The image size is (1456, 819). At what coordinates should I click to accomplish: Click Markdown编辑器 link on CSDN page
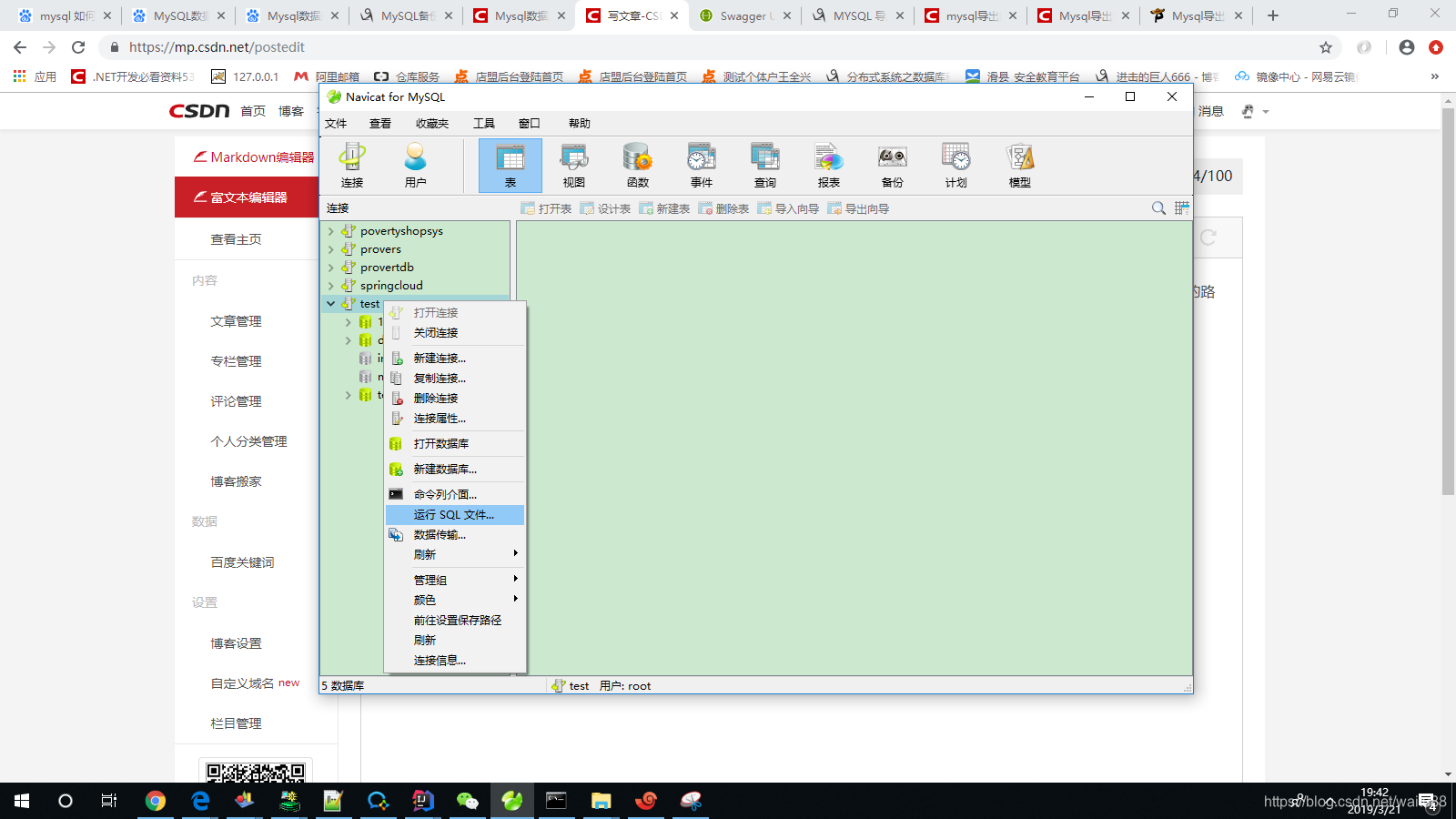pos(254,157)
